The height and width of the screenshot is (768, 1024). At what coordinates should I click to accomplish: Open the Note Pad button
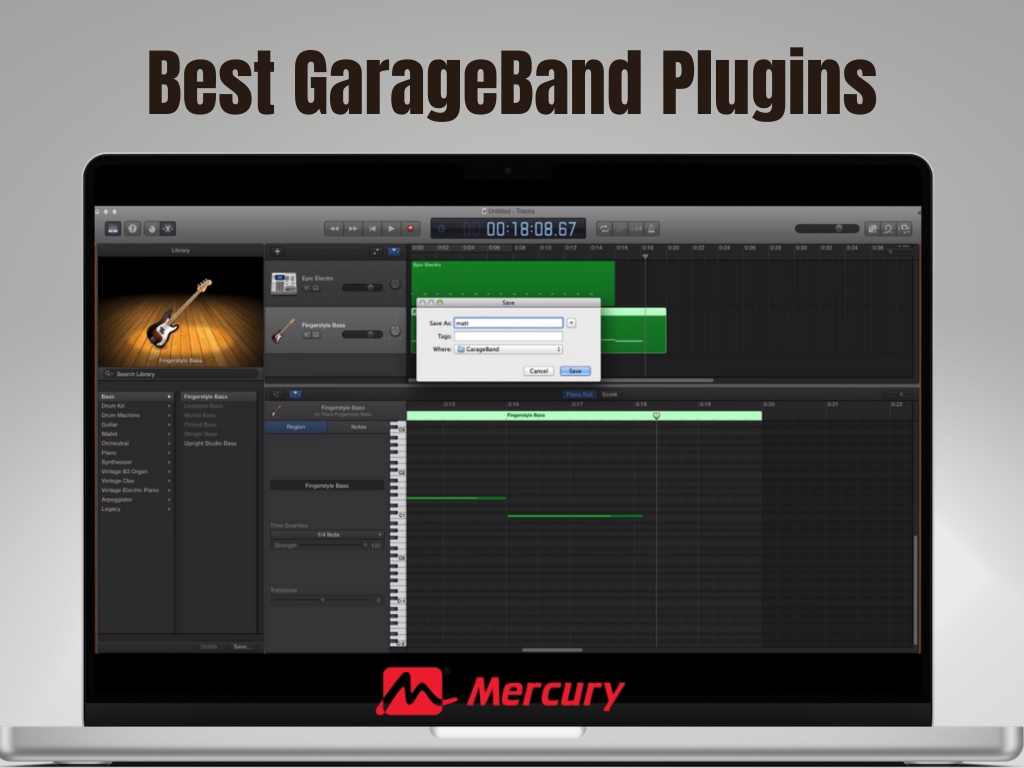click(872, 229)
